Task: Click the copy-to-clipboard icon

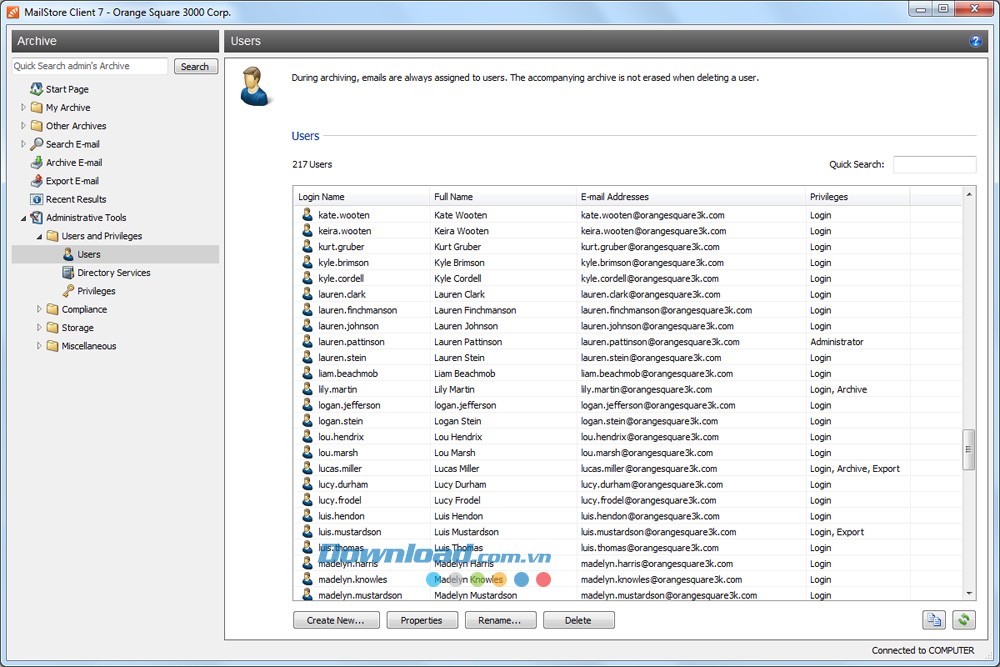Action: (934, 620)
